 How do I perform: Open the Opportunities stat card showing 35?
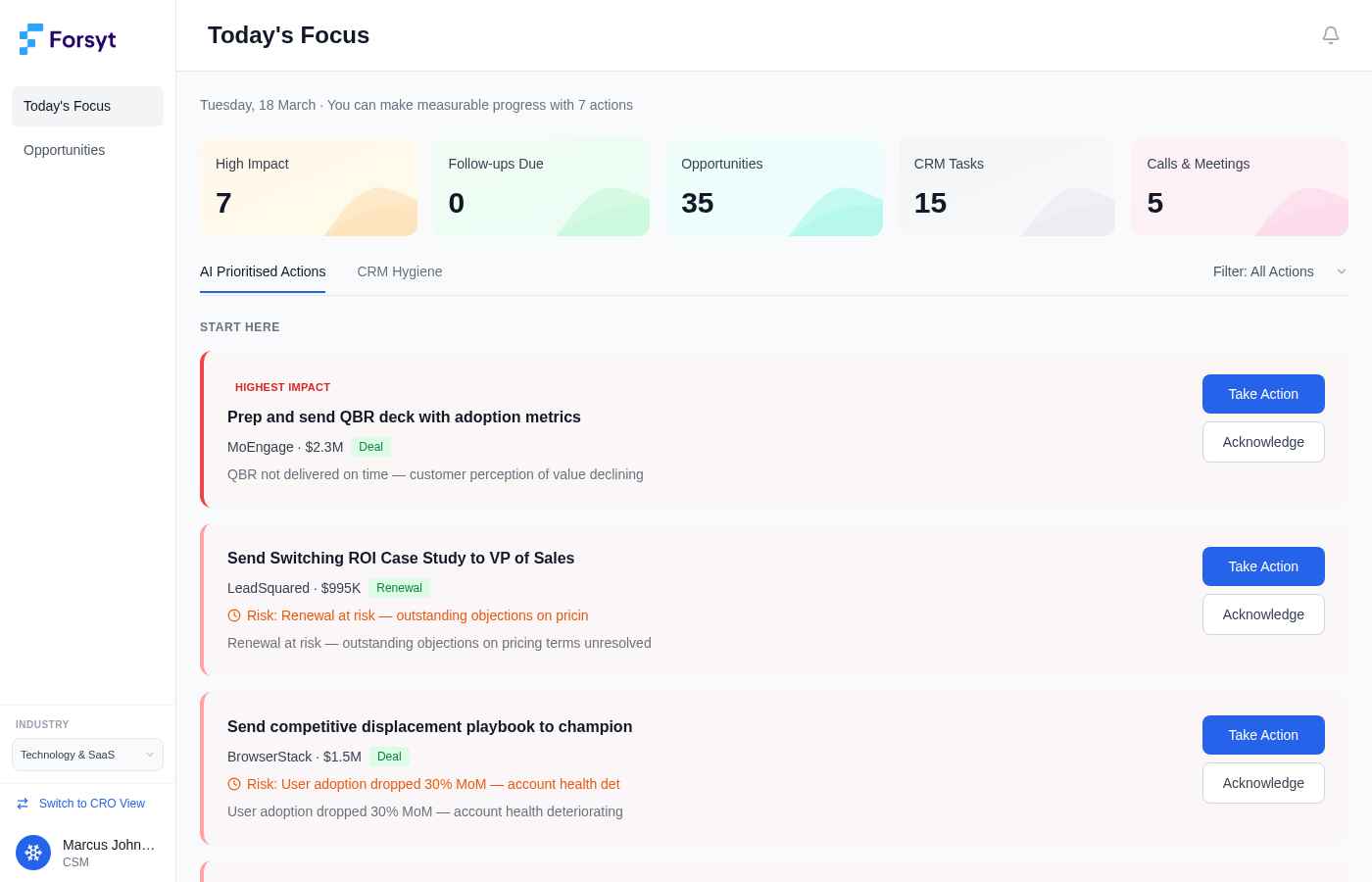(774, 186)
